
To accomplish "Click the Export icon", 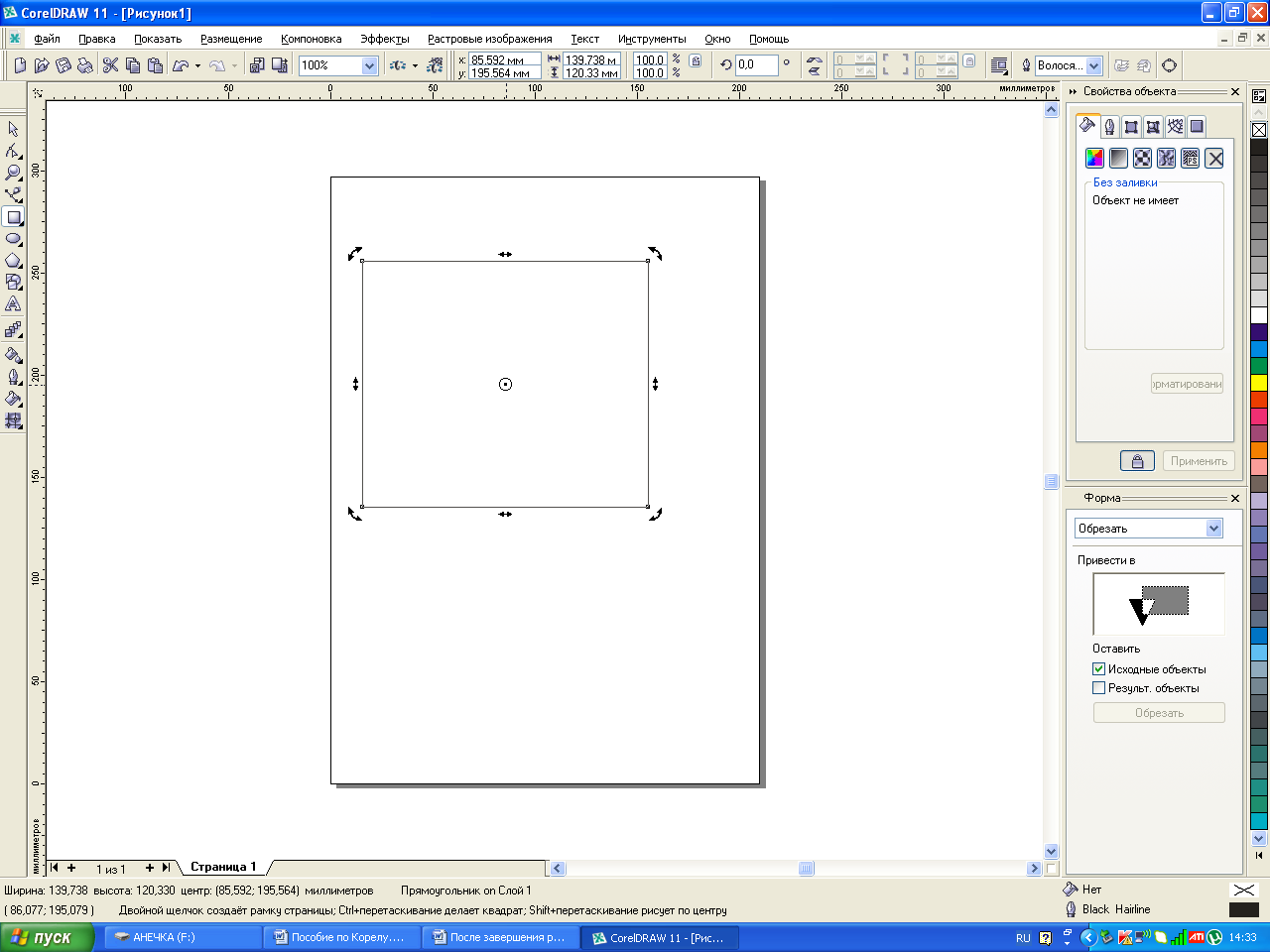I will click(x=279, y=65).
